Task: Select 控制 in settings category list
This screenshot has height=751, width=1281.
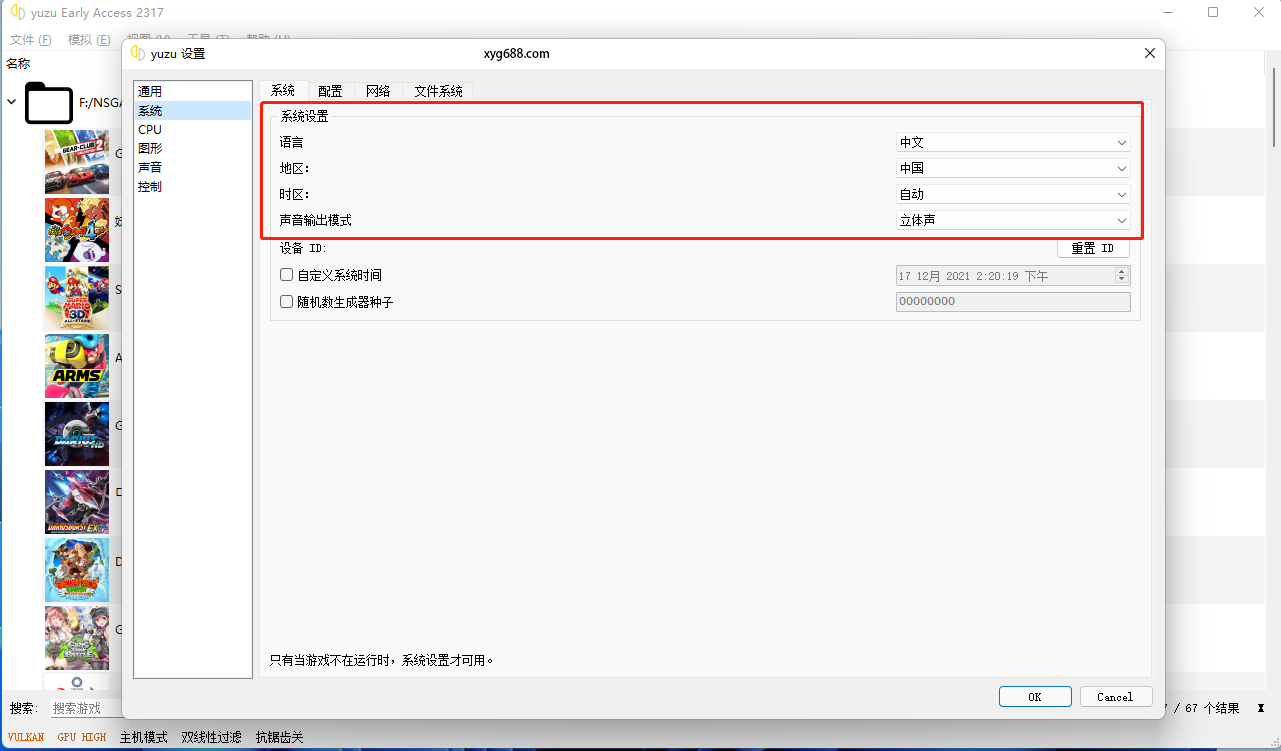Action: coord(193,187)
